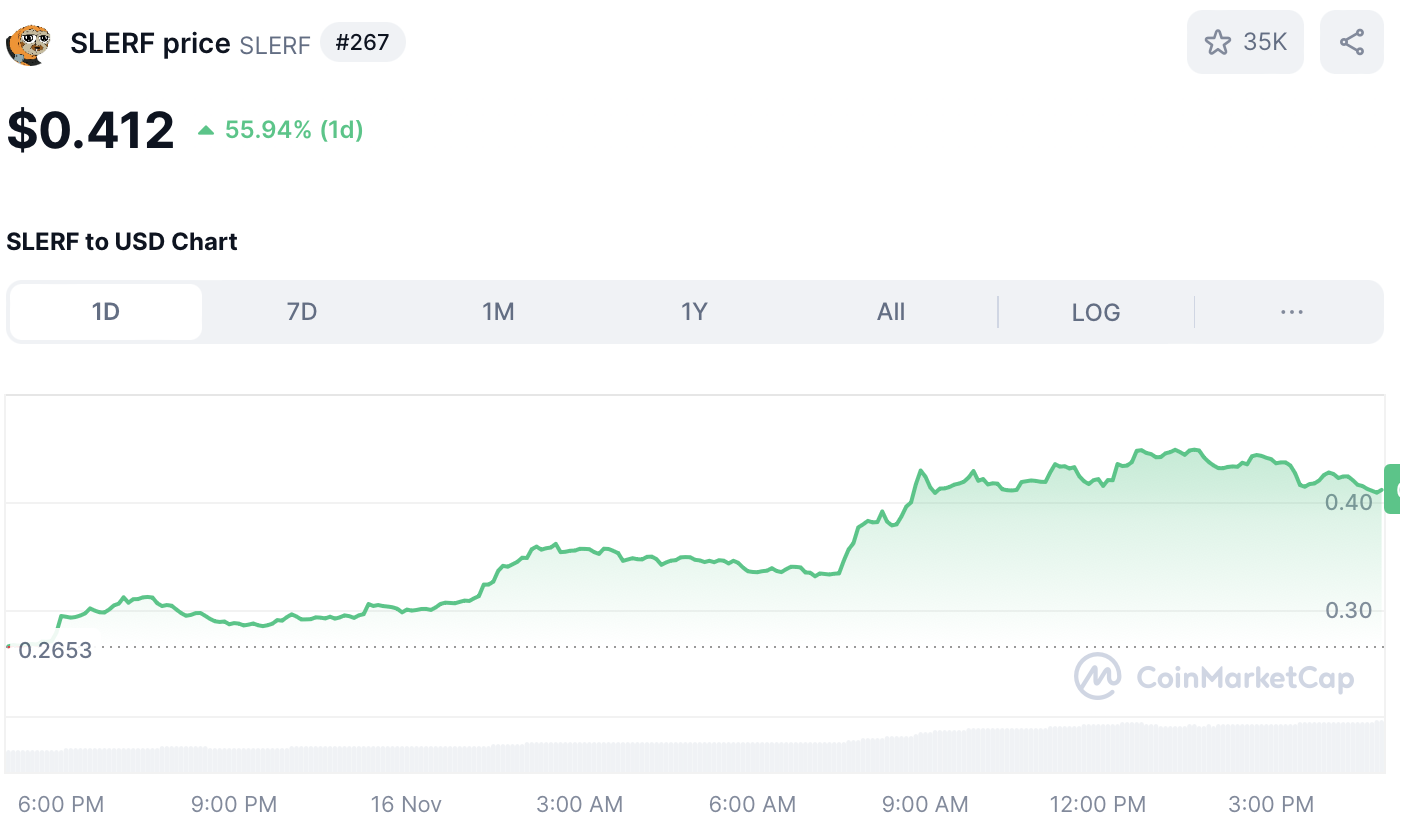Select the 1D chart range tab
Viewport: 1408px width, 832px height.
click(106, 312)
